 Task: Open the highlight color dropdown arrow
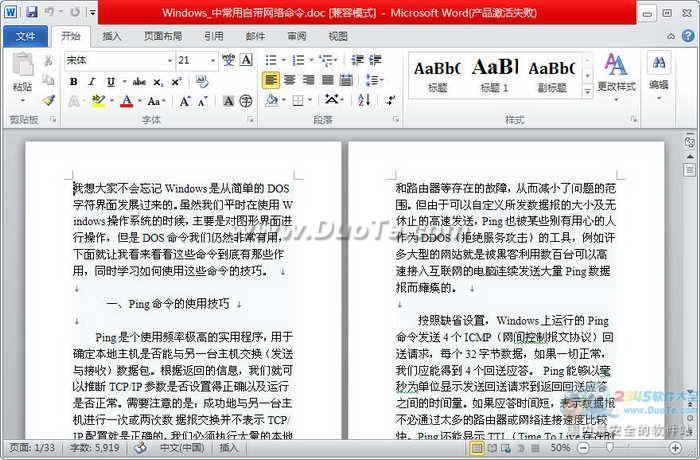pos(111,101)
